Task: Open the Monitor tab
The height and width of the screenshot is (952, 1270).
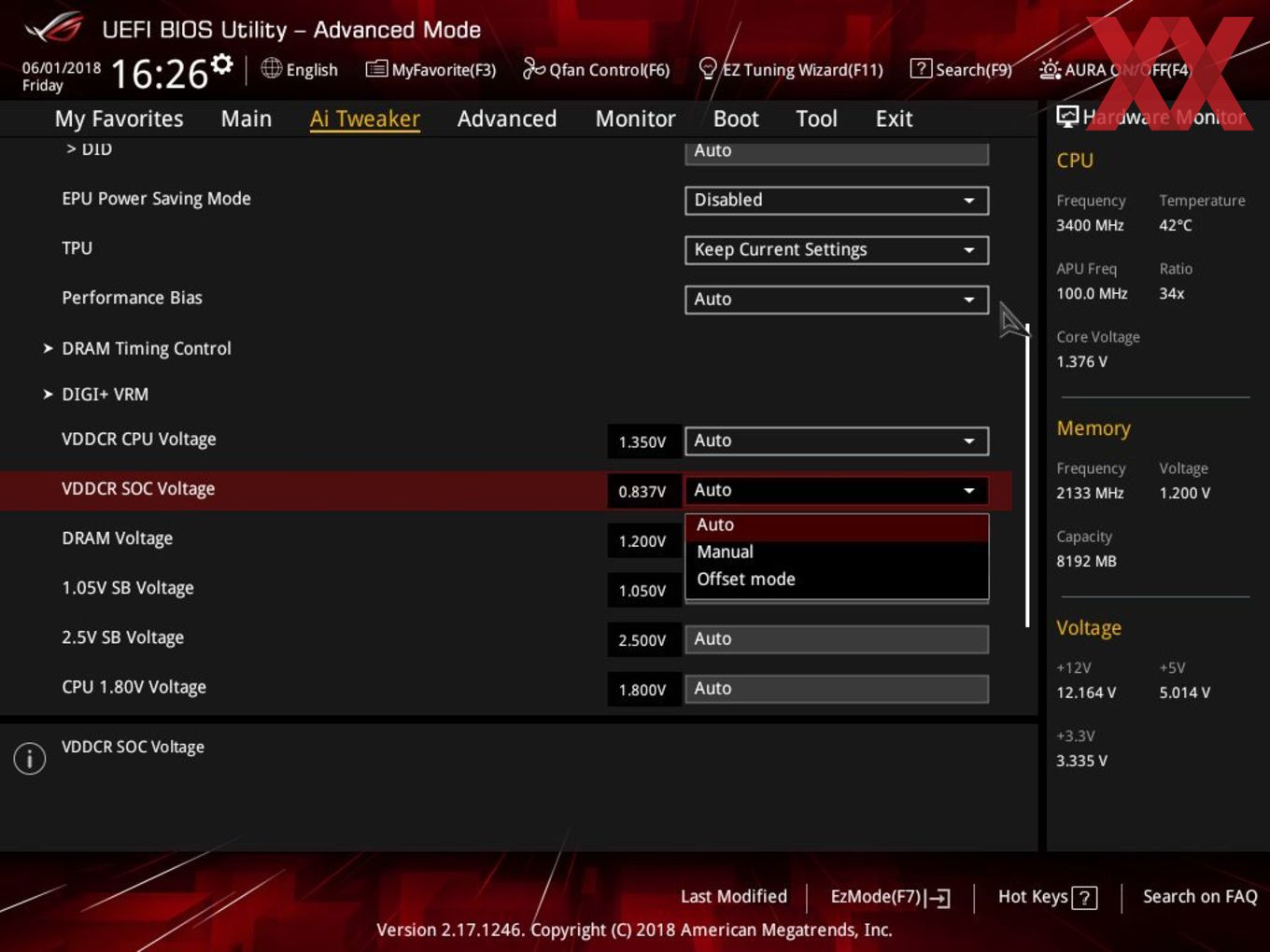Action: pyautogui.click(x=635, y=119)
